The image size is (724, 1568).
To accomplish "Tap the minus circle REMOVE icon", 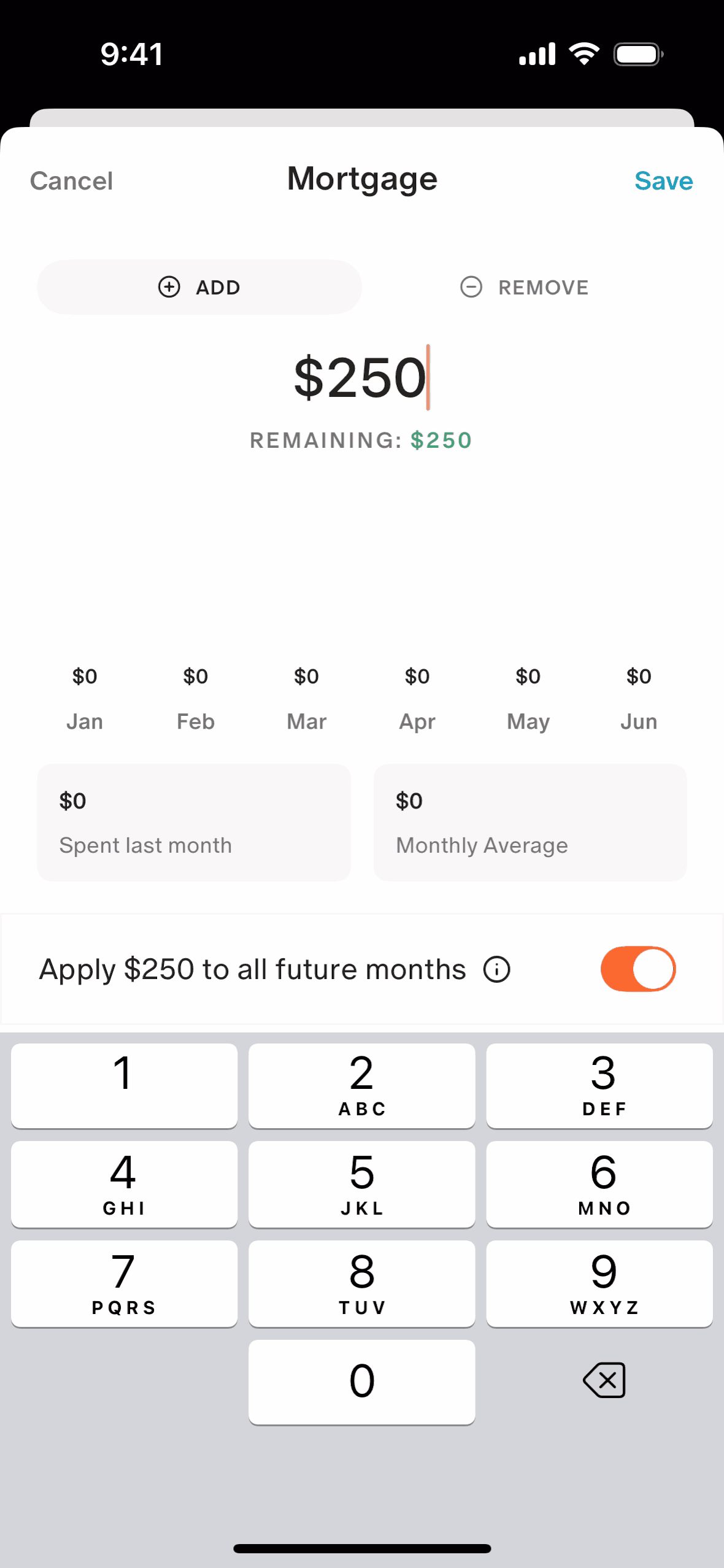I will pos(471,287).
